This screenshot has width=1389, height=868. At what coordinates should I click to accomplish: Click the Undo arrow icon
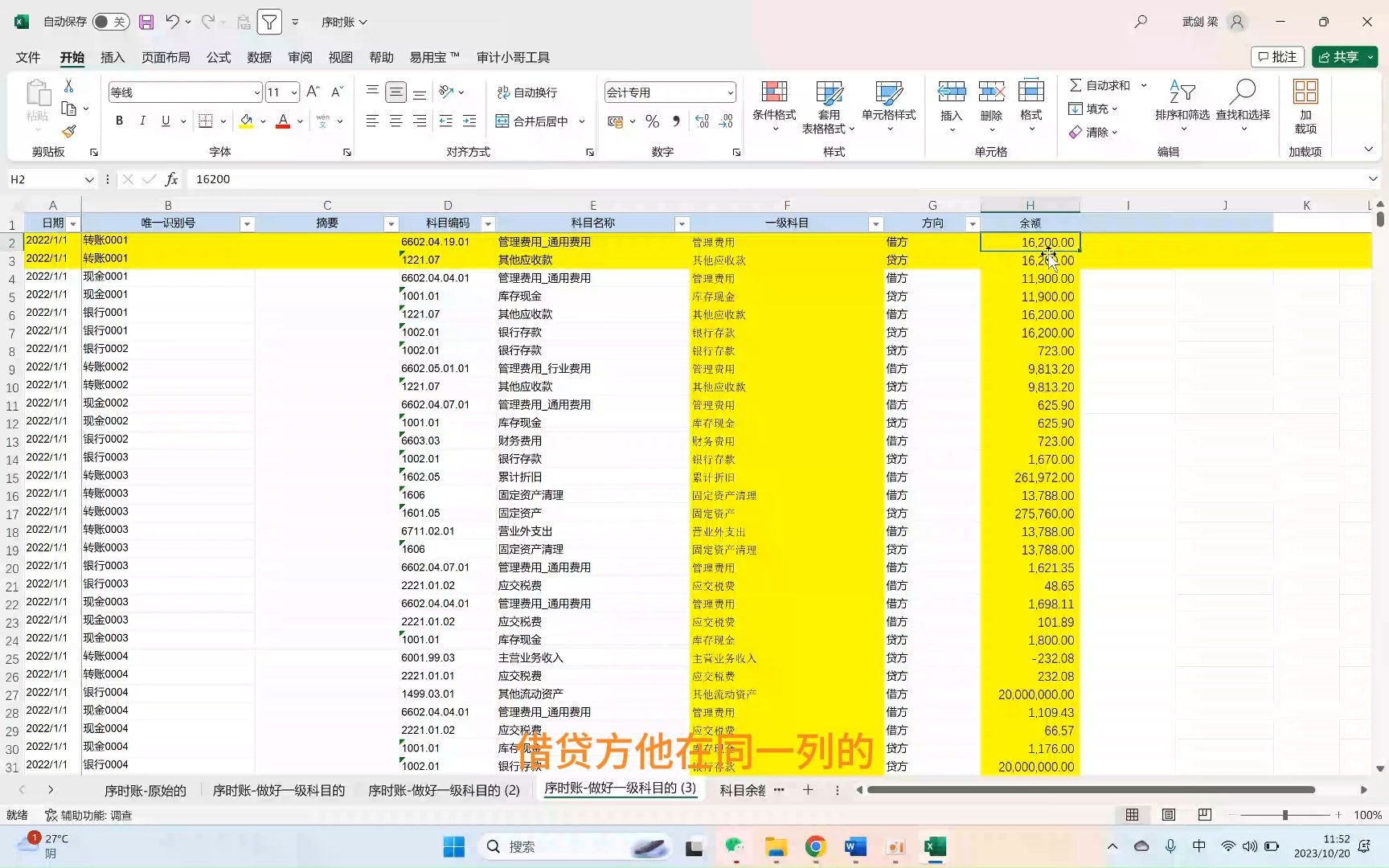(x=172, y=22)
